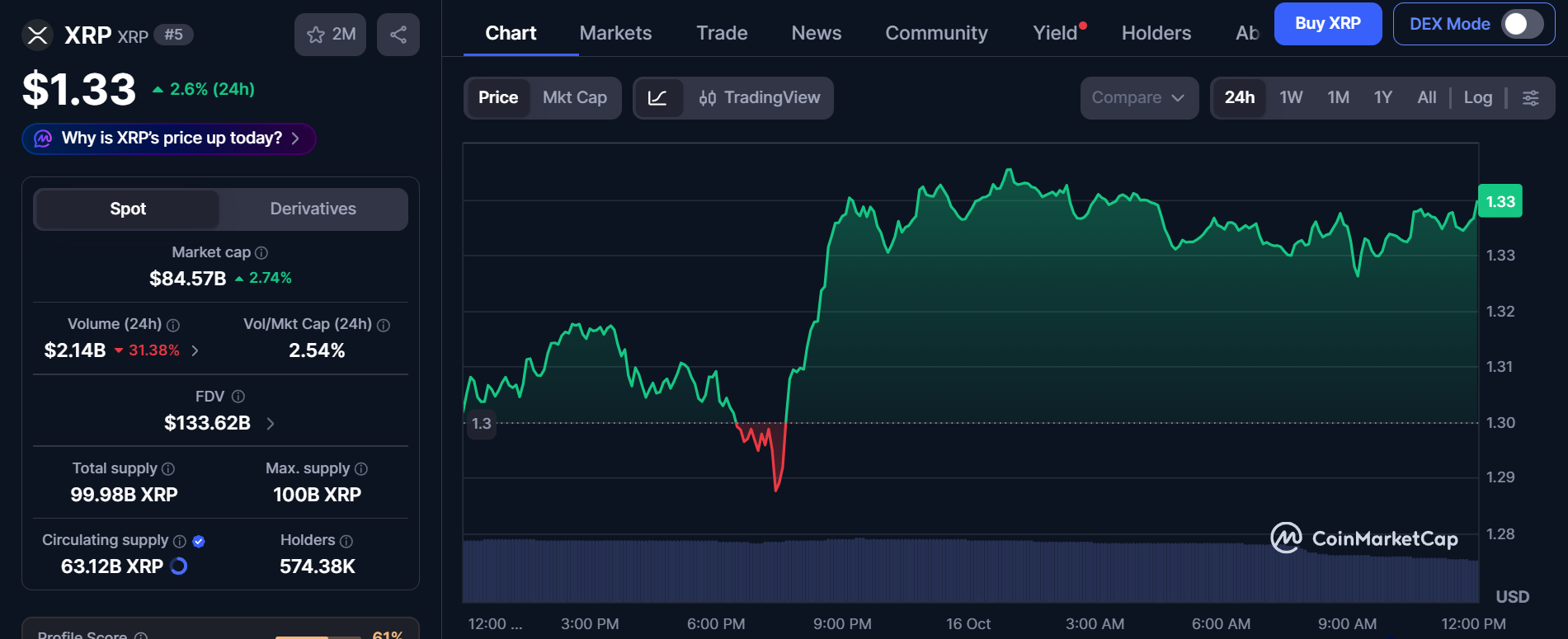1568x639 pixels.
Task: Click the Profile Score progress bar
Action: 318,637
